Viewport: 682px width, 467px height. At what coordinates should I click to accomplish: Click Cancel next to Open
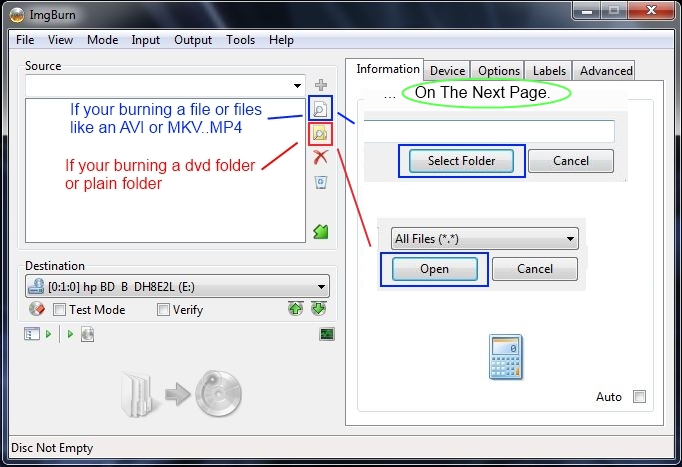point(535,269)
